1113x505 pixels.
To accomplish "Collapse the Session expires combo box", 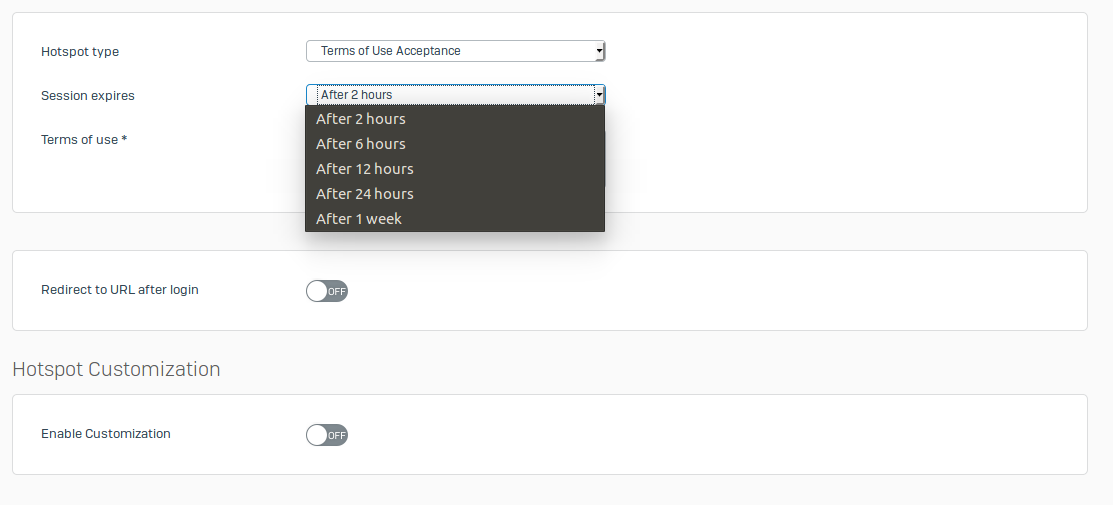I will pyautogui.click(x=455, y=95).
